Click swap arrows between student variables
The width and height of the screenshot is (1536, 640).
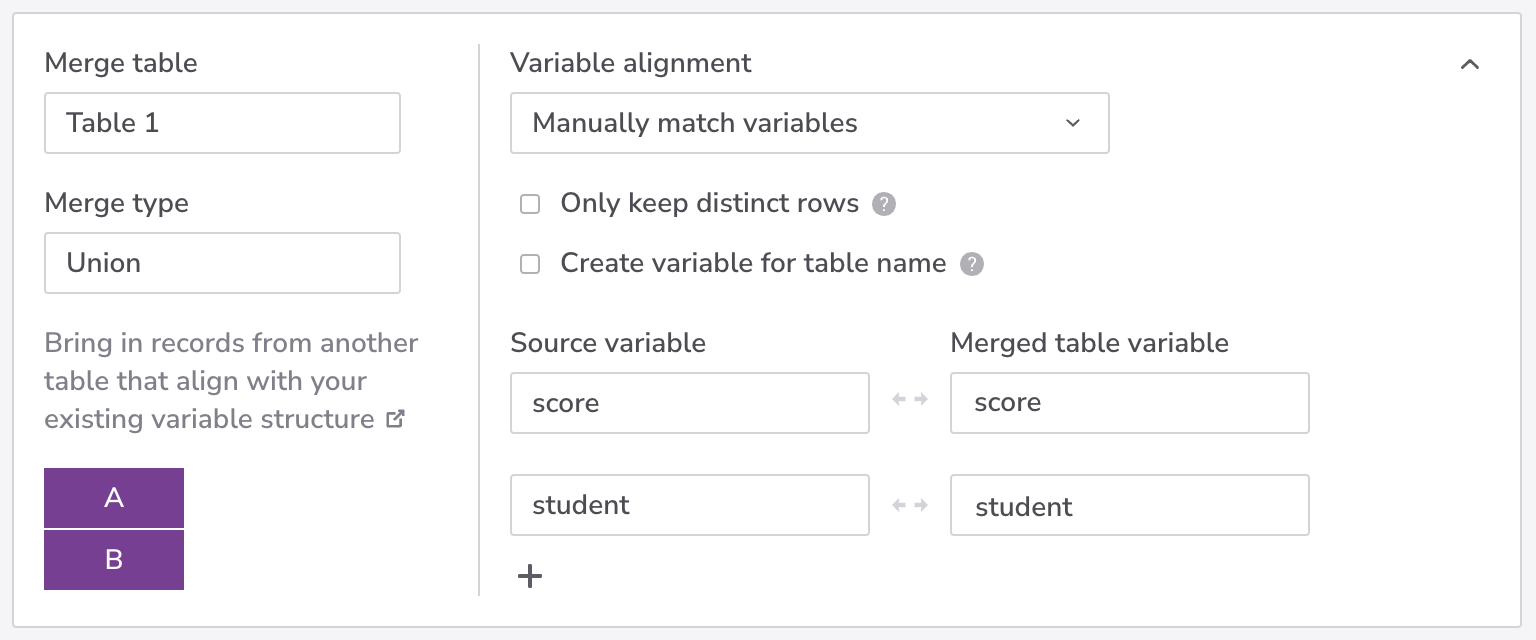(909, 505)
